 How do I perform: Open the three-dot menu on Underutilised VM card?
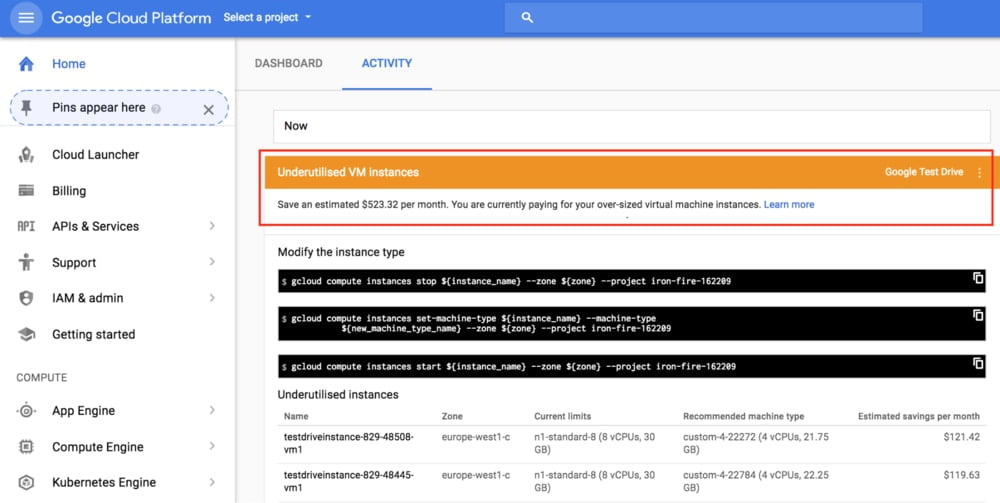pyautogui.click(x=980, y=173)
